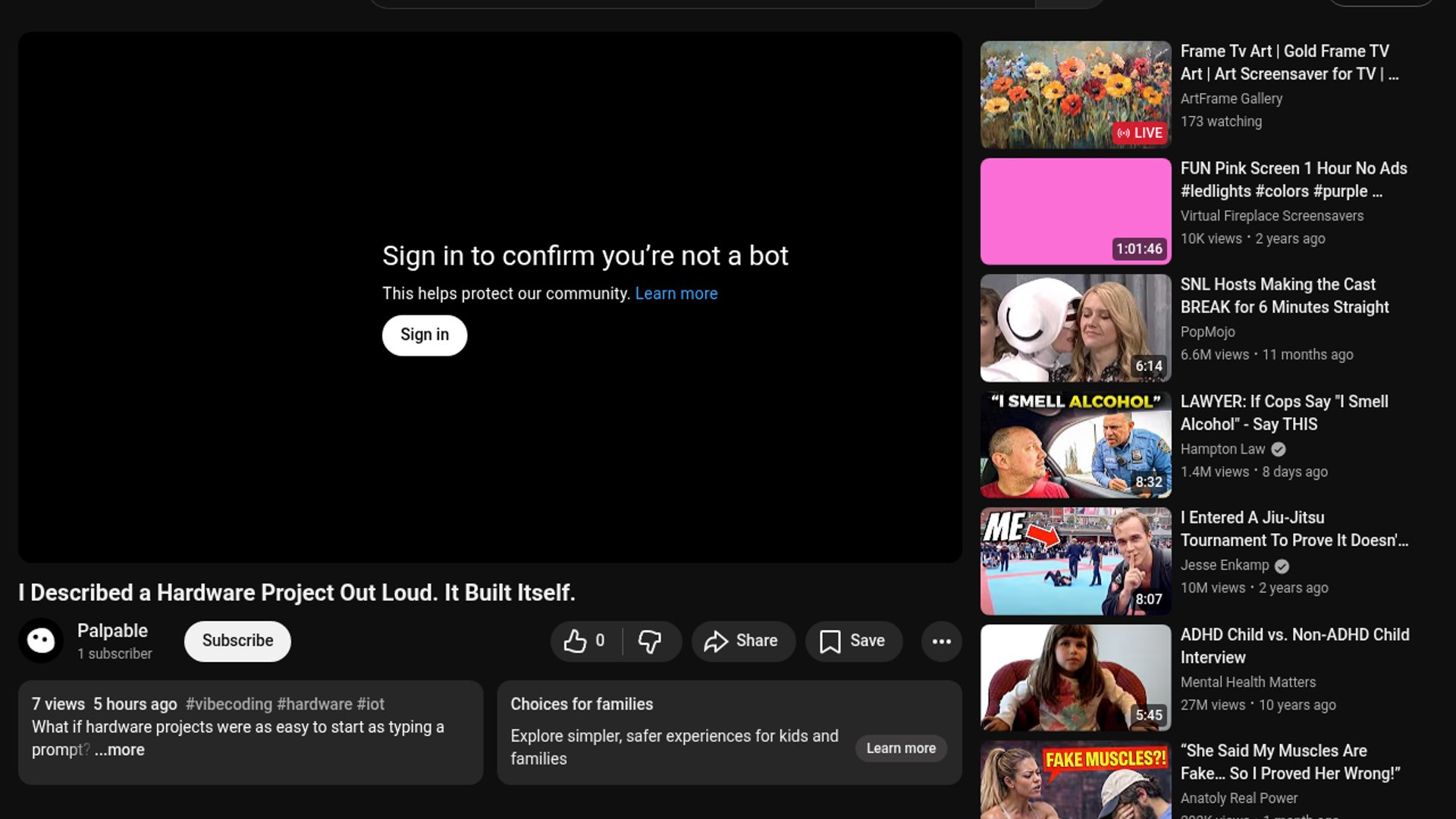This screenshot has width=1456, height=819.
Task: Subscribe to the Palpable channel
Action: pyautogui.click(x=237, y=642)
